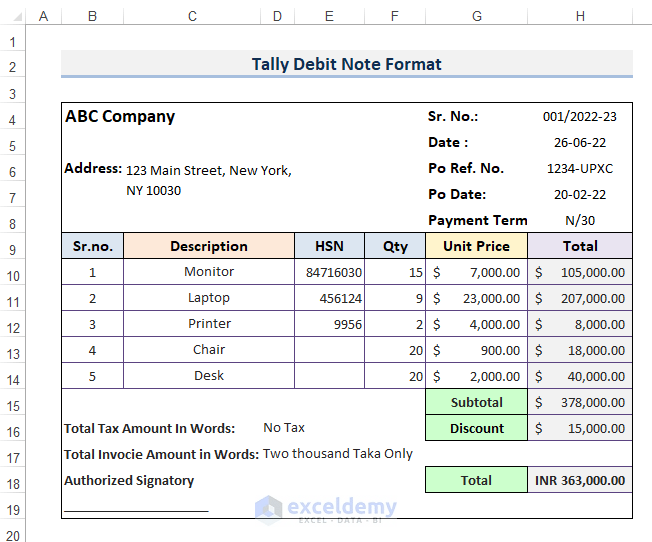This screenshot has width=652, height=542.
Task: Select column E header
Action: (329, 16)
